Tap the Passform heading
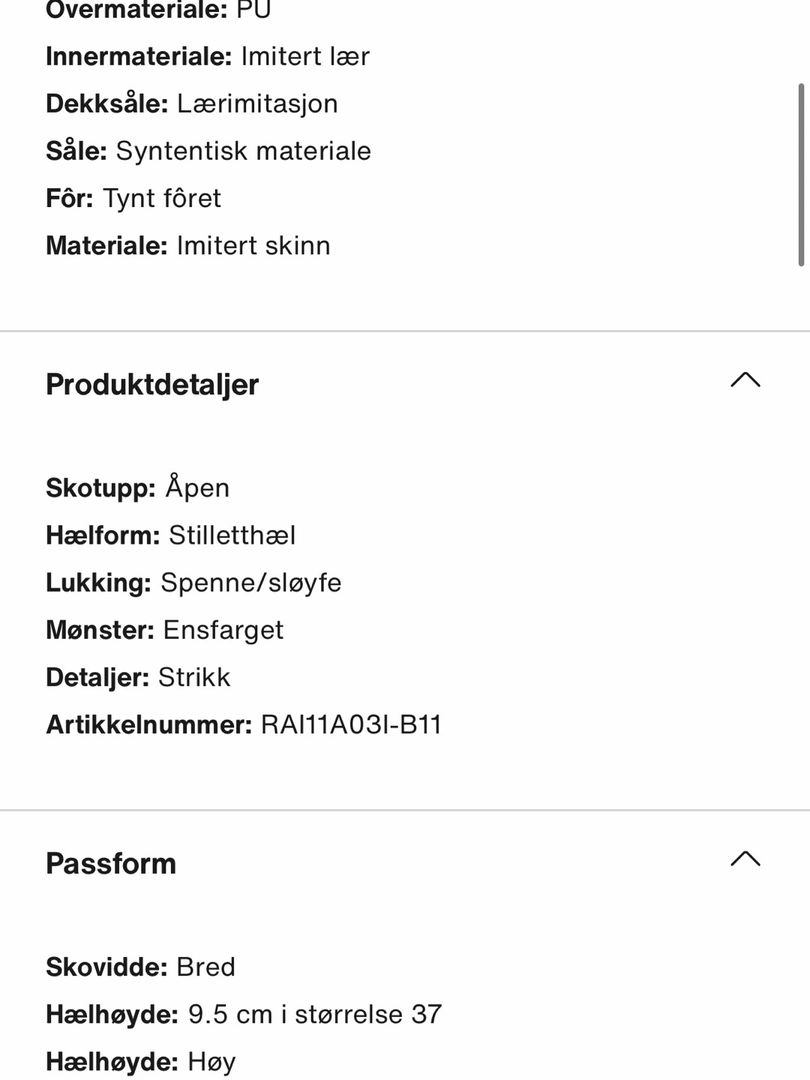The height and width of the screenshot is (1080, 810). coord(111,864)
